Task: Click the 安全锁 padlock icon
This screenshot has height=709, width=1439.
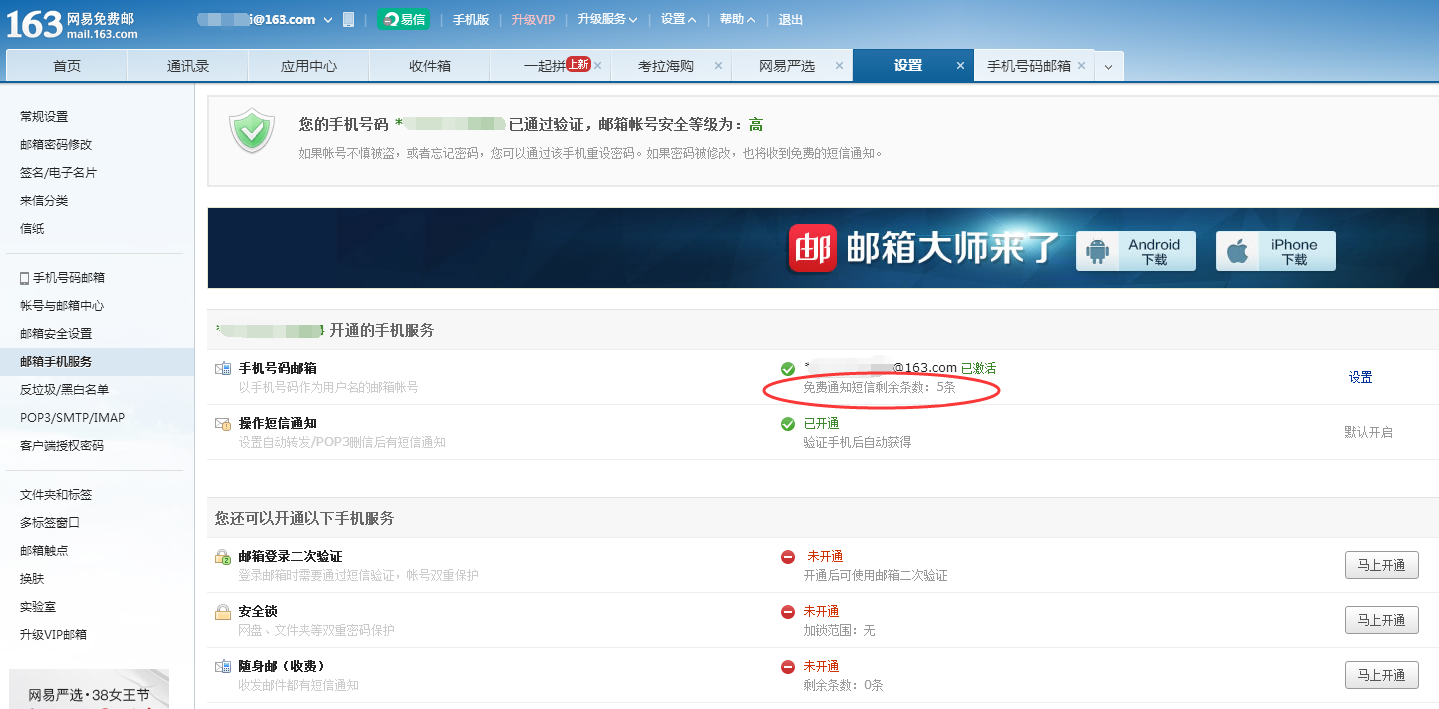Action: 221,610
